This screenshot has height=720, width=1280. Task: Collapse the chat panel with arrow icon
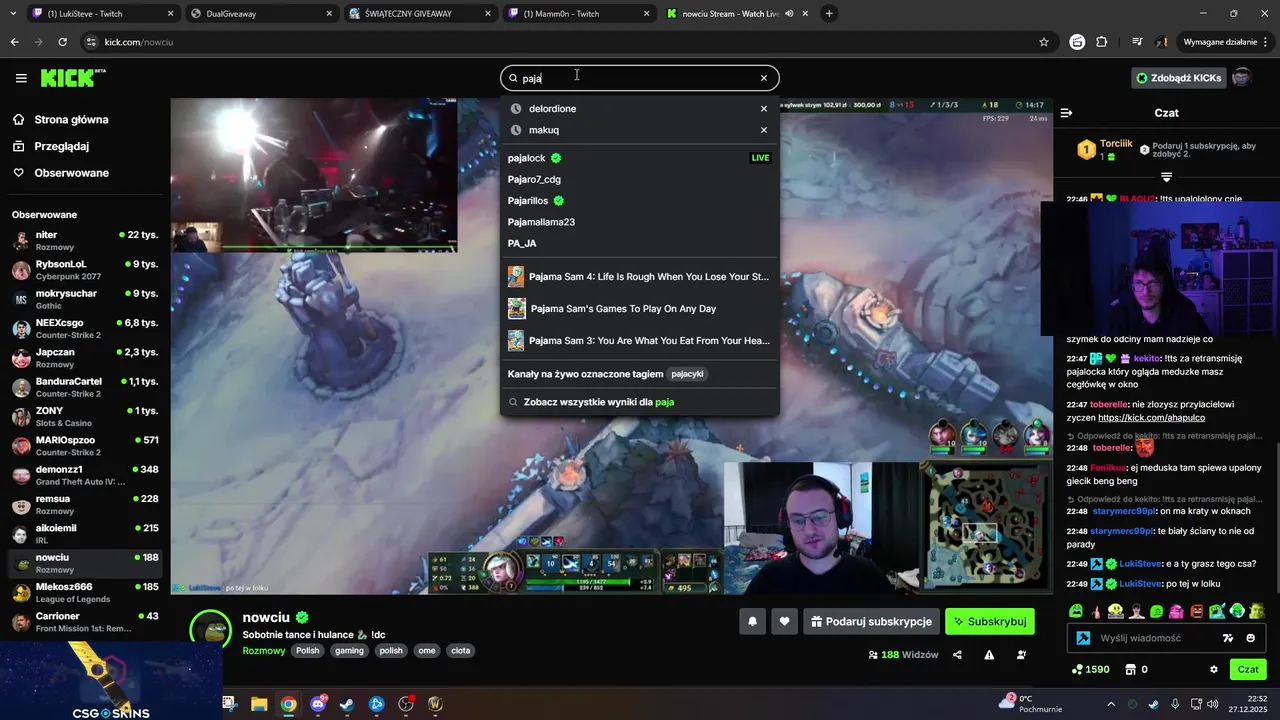click(1066, 113)
